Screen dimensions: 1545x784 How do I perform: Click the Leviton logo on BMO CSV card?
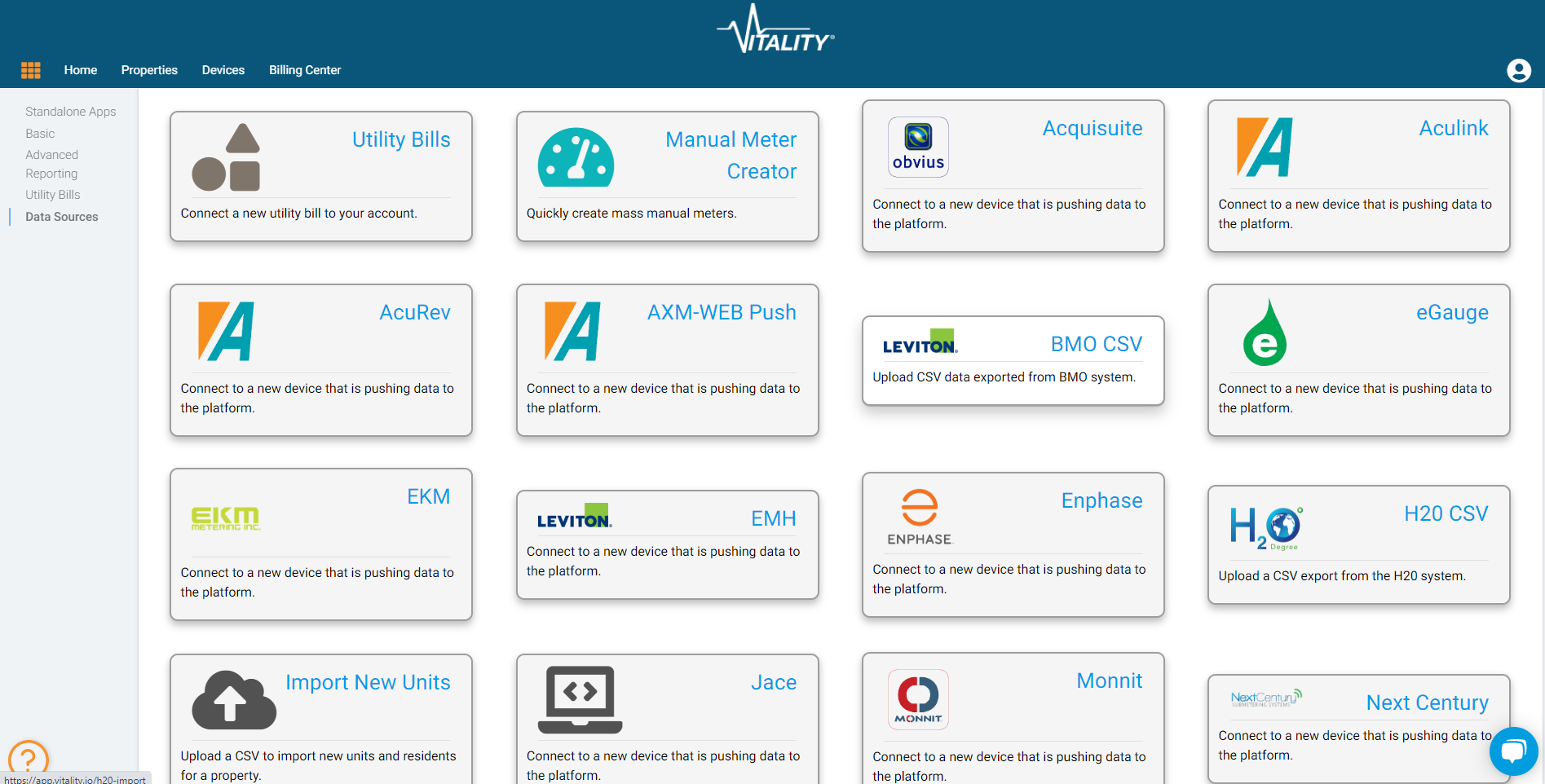pyautogui.click(x=920, y=341)
